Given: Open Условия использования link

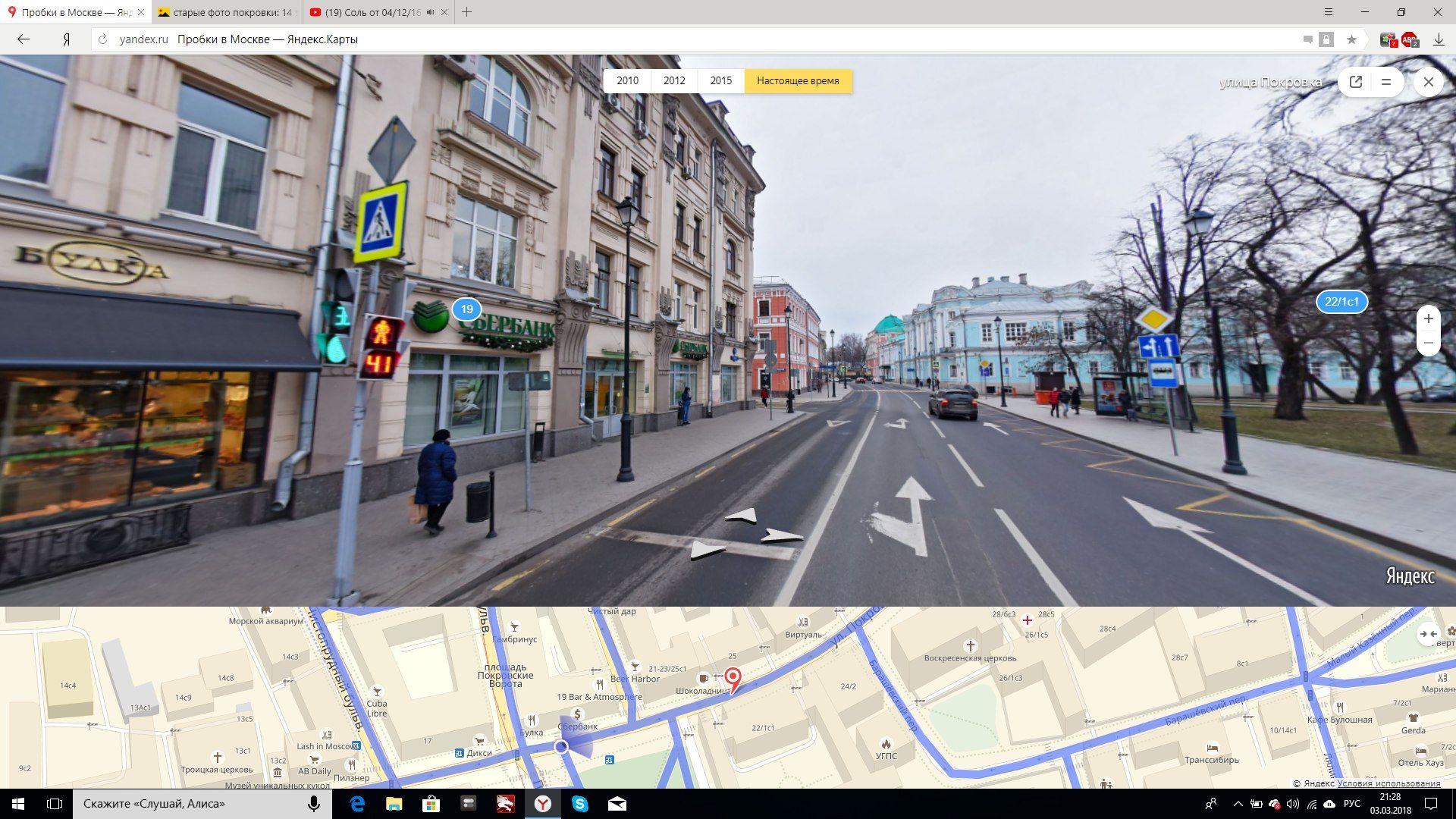Looking at the screenshot, I should pyautogui.click(x=1389, y=783).
